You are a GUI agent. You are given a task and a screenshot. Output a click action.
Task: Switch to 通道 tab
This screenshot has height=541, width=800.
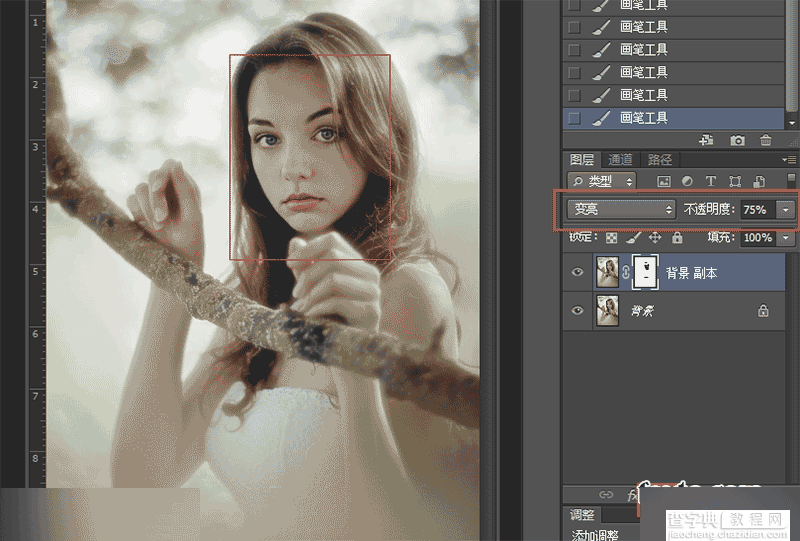(x=620, y=160)
